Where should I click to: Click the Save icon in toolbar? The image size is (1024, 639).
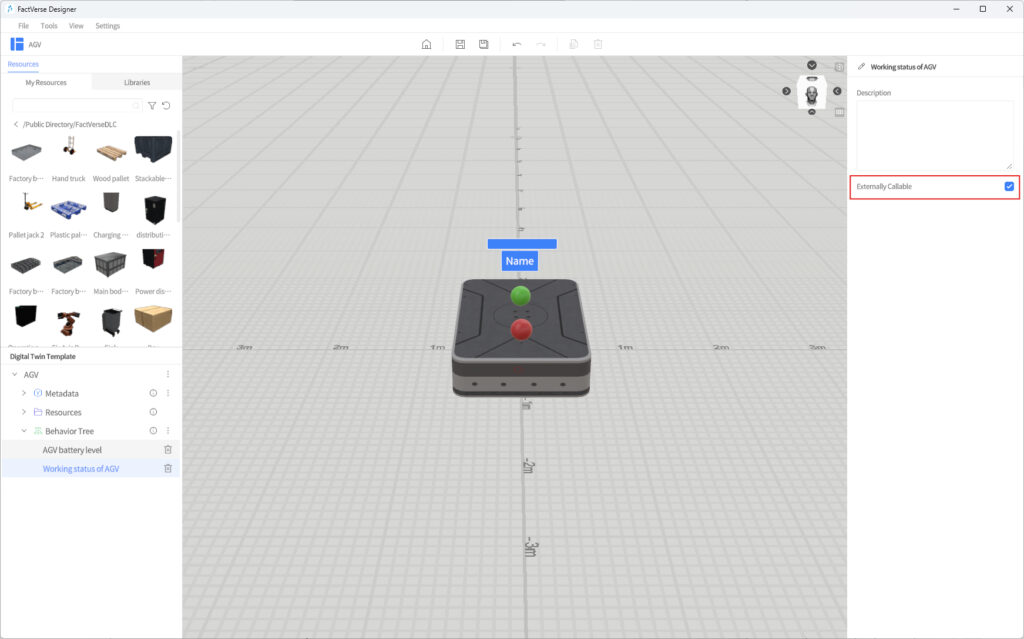pyautogui.click(x=460, y=44)
